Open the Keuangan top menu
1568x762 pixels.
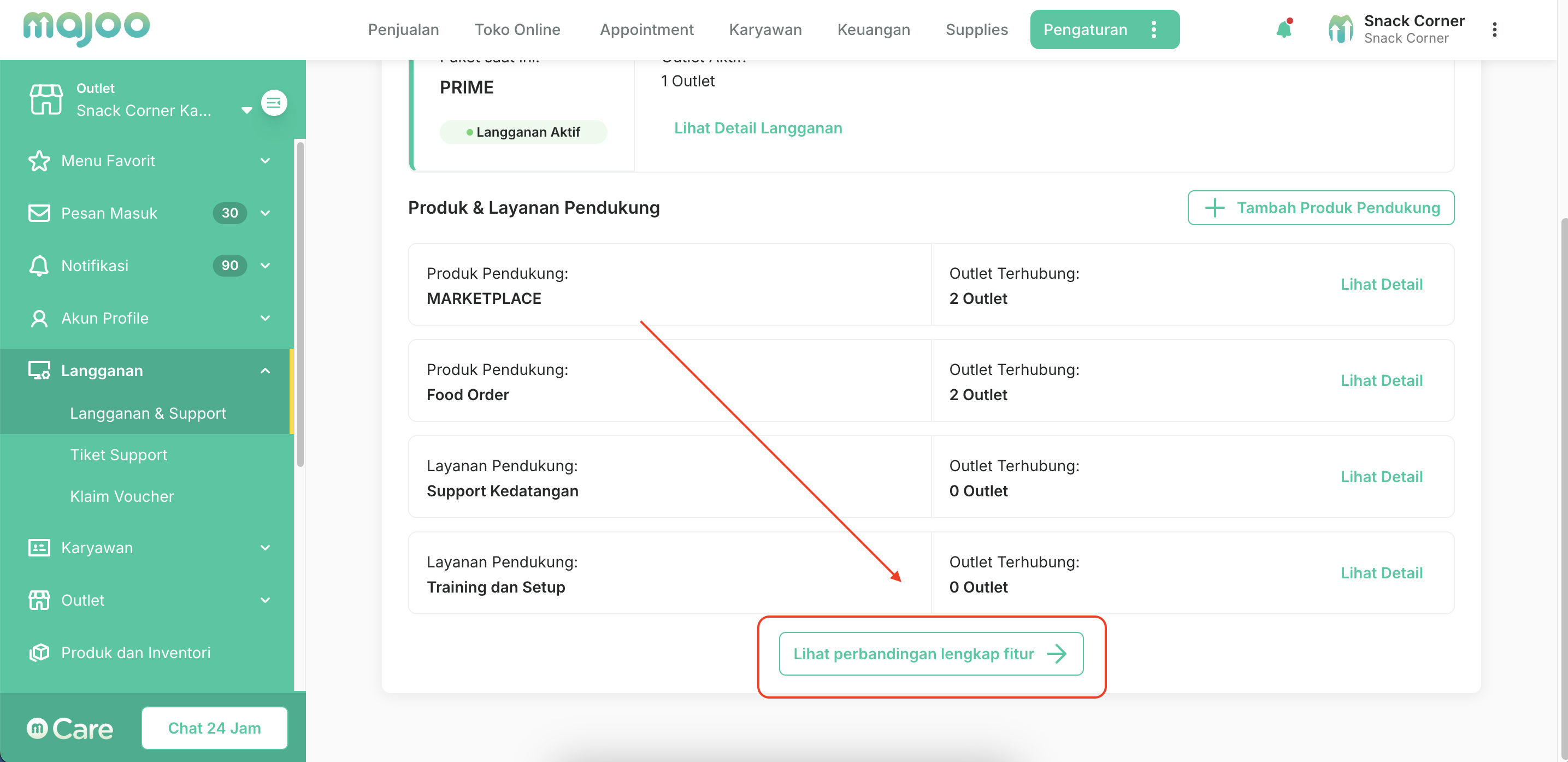tap(874, 29)
